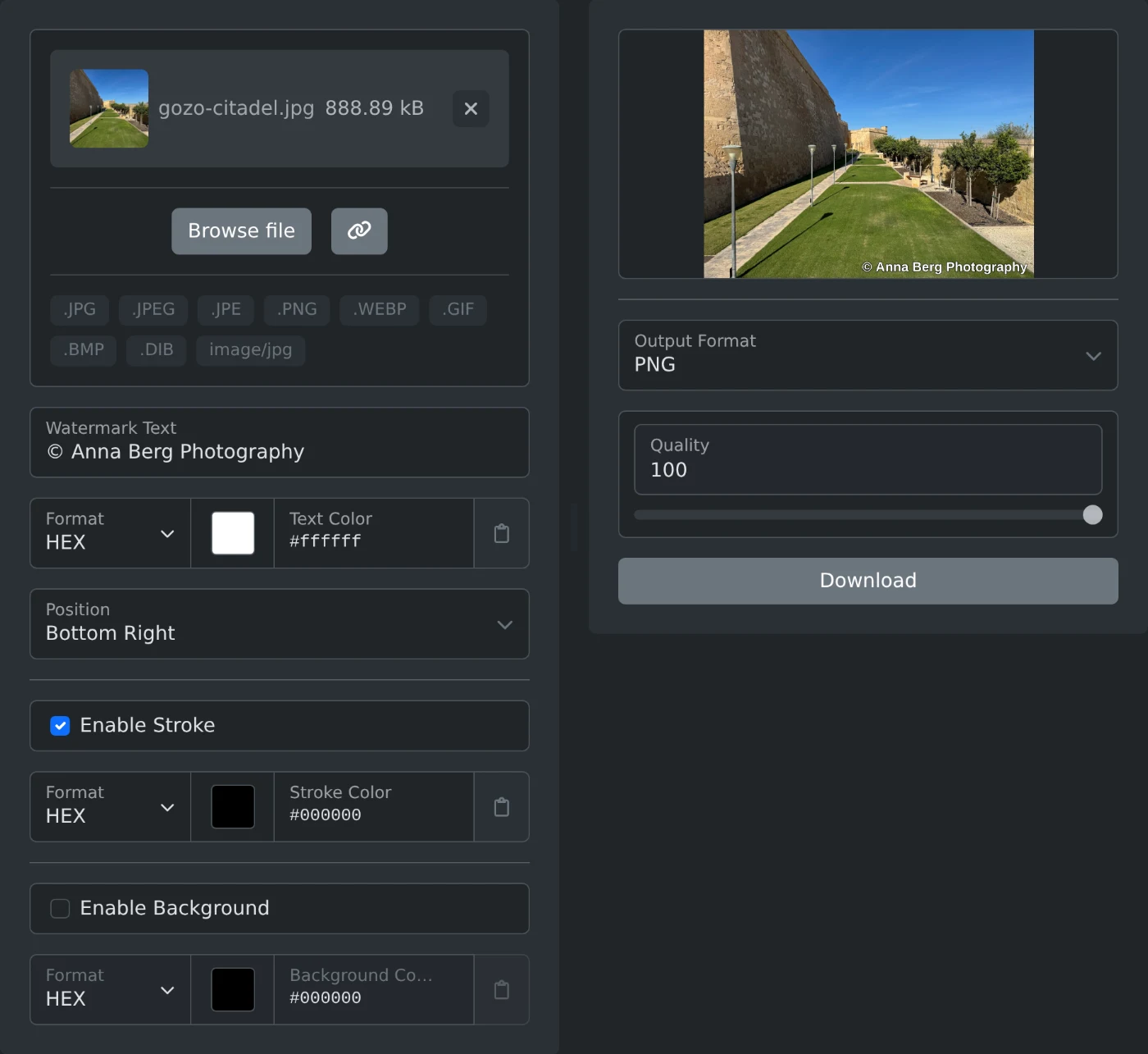Expand the Position dropdown
The width and height of the screenshot is (1148, 1054).
click(x=280, y=624)
